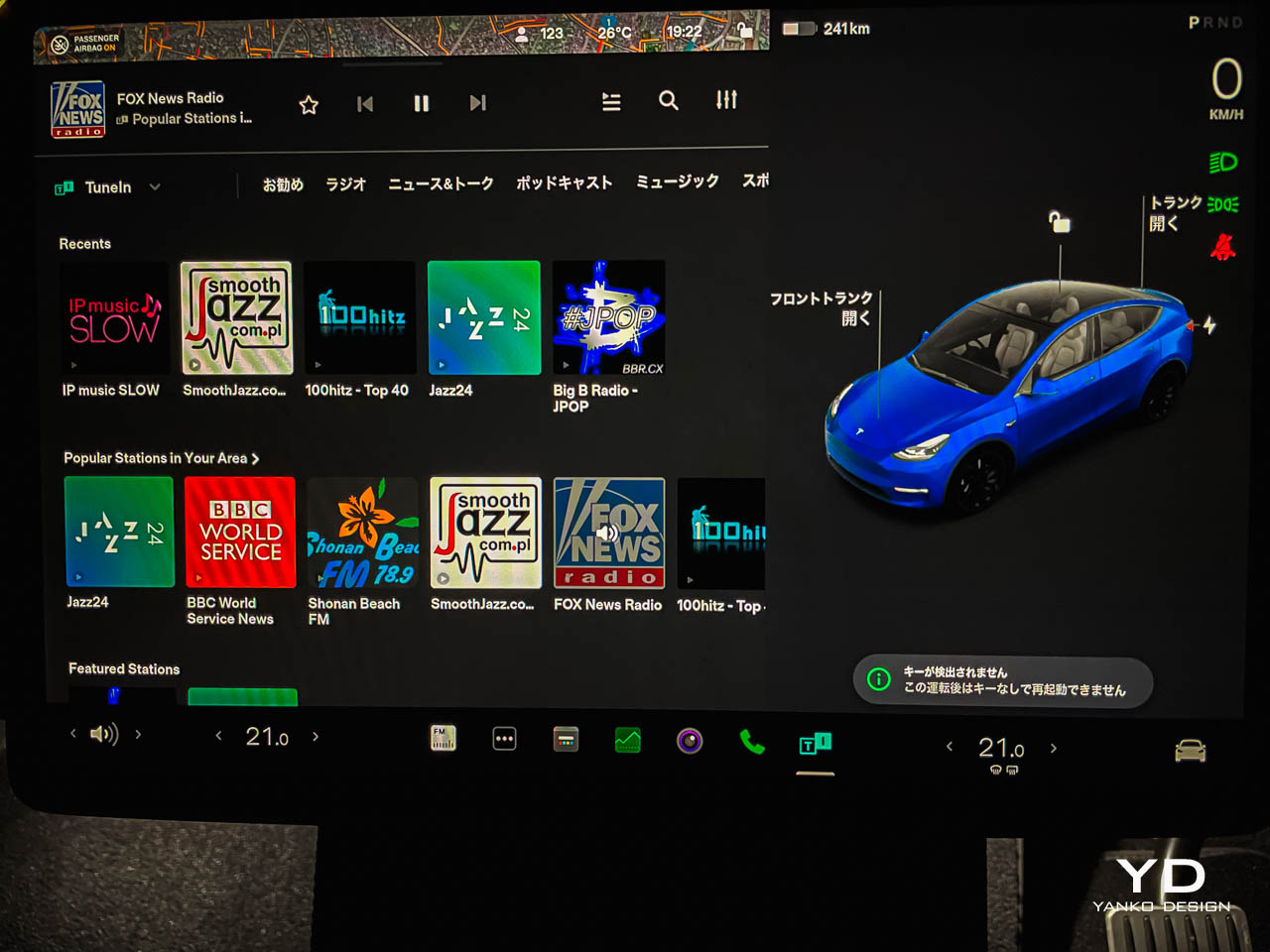The image size is (1270, 952).
Task: Lower the volume with left arrow
Action: (x=72, y=734)
